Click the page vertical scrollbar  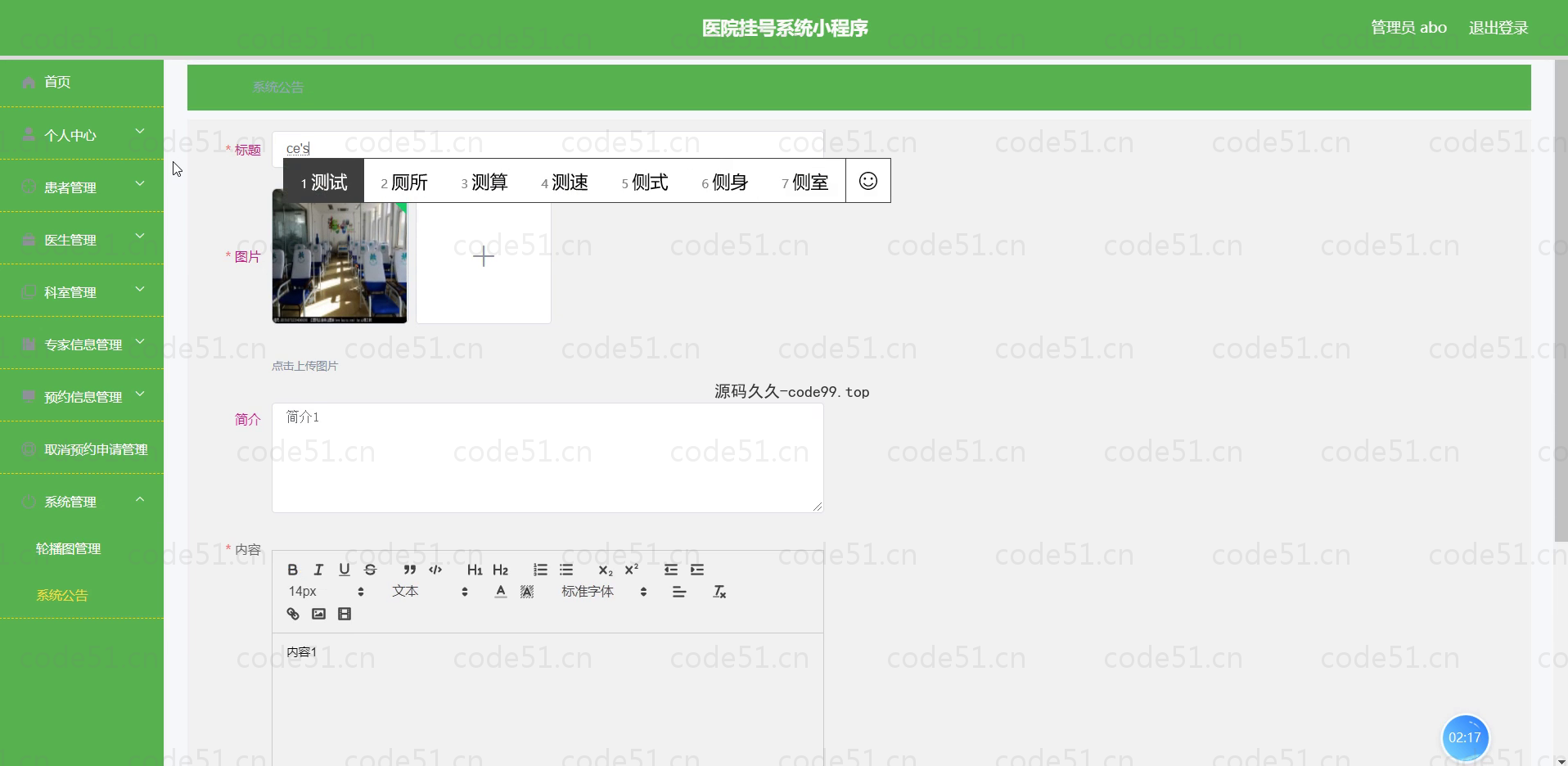[1561, 300]
